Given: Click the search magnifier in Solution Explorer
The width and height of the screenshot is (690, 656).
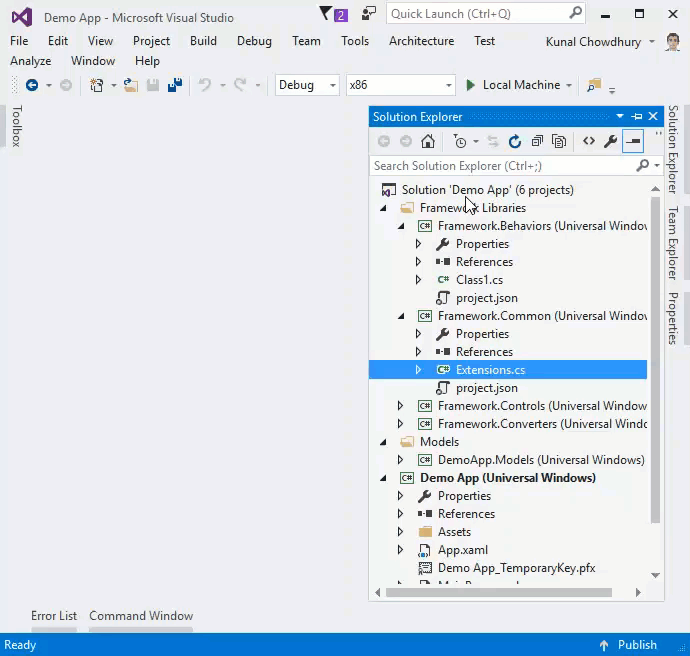Looking at the screenshot, I should 642,165.
